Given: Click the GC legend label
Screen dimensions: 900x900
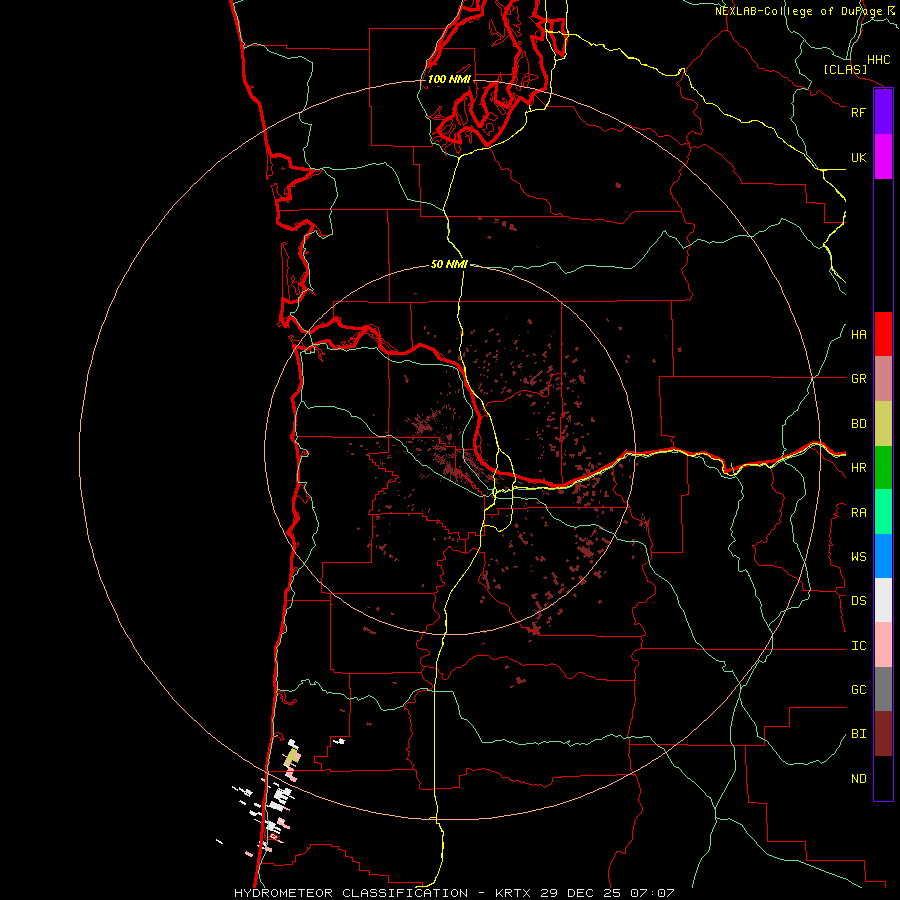Looking at the screenshot, I should tap(858, 690).
